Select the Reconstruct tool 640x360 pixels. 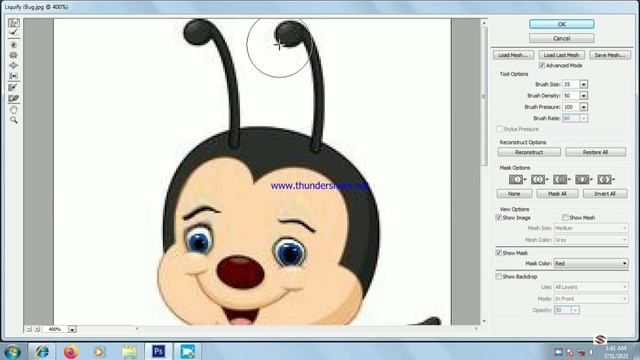(x=13, y=33)
